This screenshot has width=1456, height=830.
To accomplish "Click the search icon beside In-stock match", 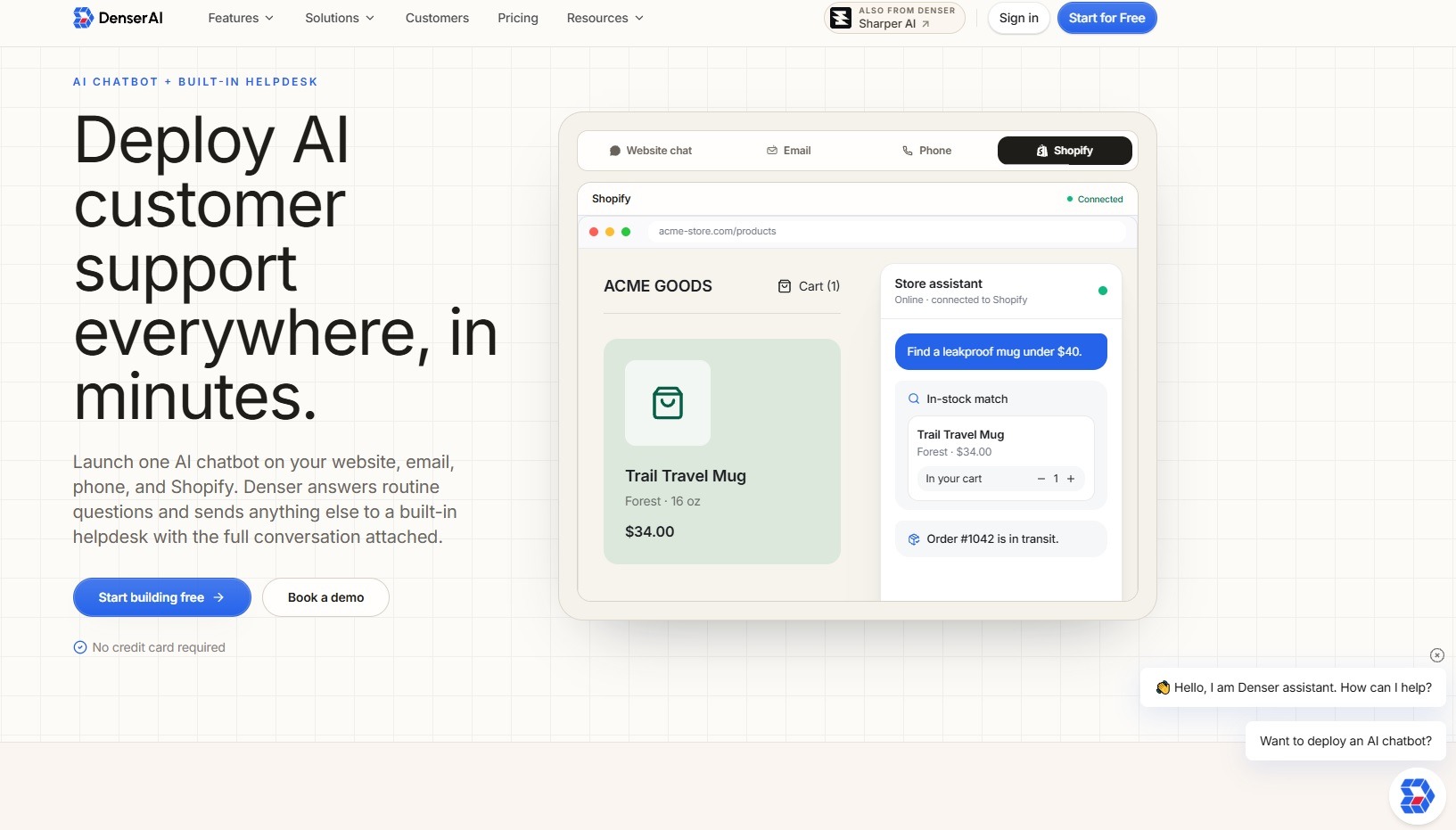I will pyautogui.click(x=914, y=399).
